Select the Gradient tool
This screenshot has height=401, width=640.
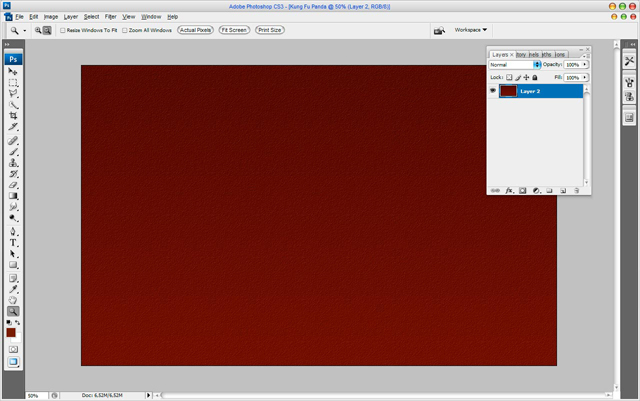pos(13,196)
